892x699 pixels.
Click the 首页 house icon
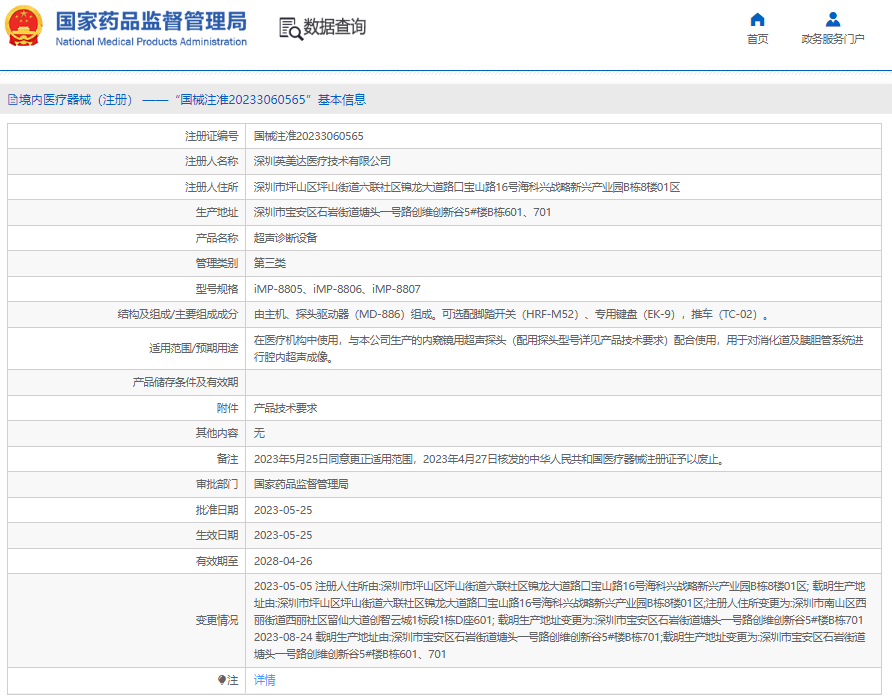pos(757,20)
